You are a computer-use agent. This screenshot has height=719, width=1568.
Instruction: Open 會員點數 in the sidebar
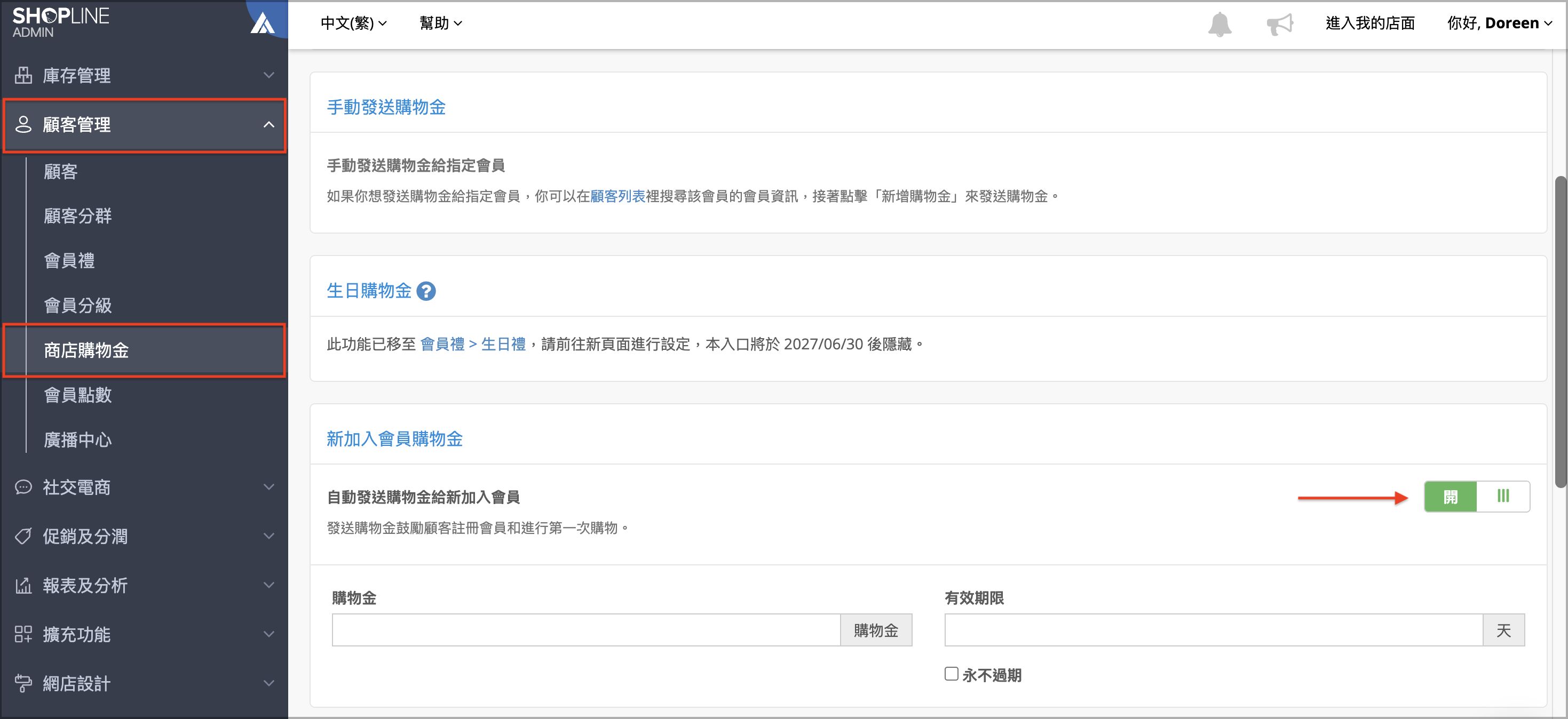(x=78, y=395)
